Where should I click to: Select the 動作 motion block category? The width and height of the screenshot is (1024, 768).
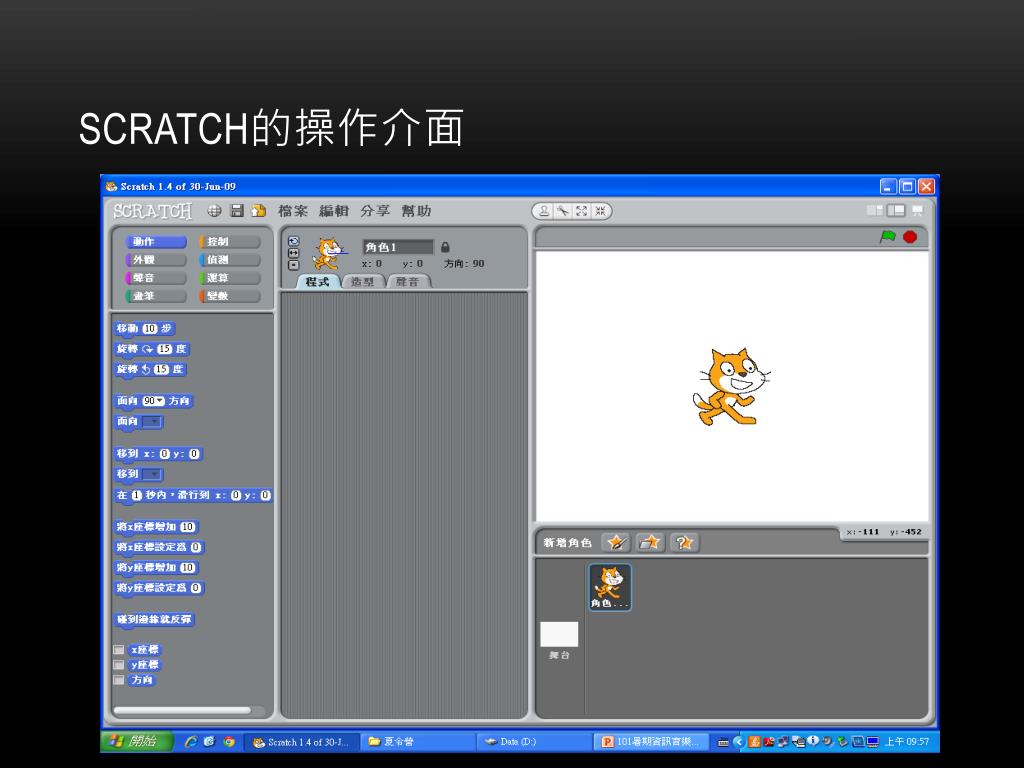155,242
